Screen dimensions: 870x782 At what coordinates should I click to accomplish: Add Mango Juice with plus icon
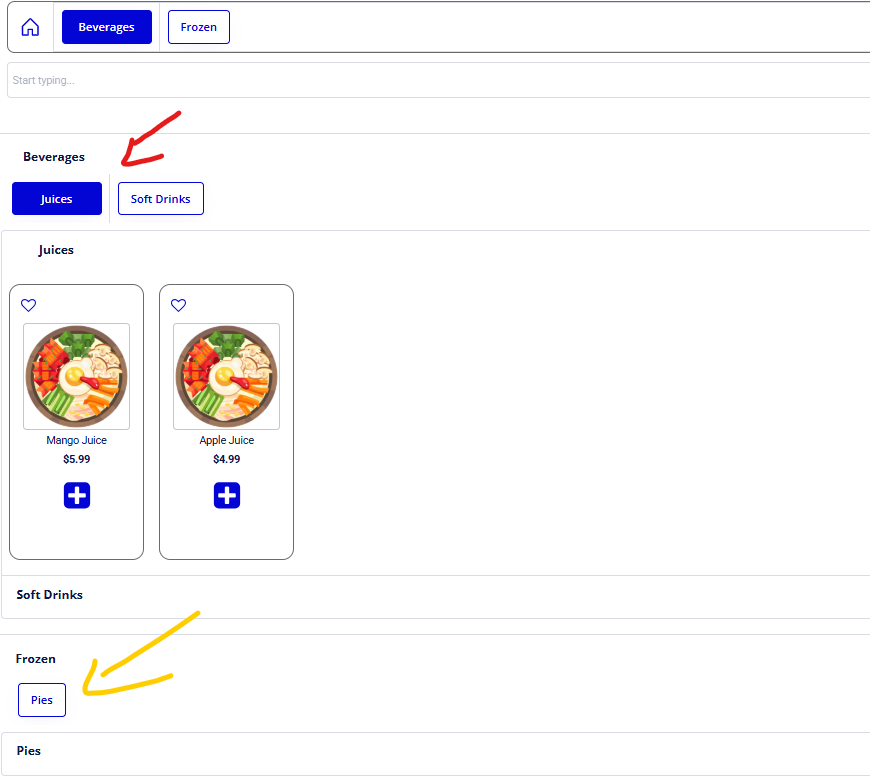pyautogui.click(x=77, y=495)
